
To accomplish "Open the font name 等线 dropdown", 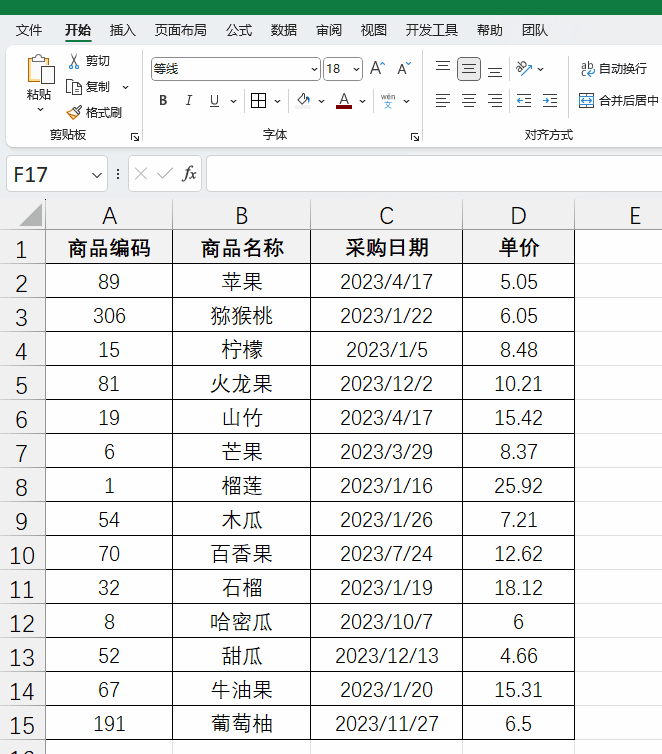I will tap(314, 69).
